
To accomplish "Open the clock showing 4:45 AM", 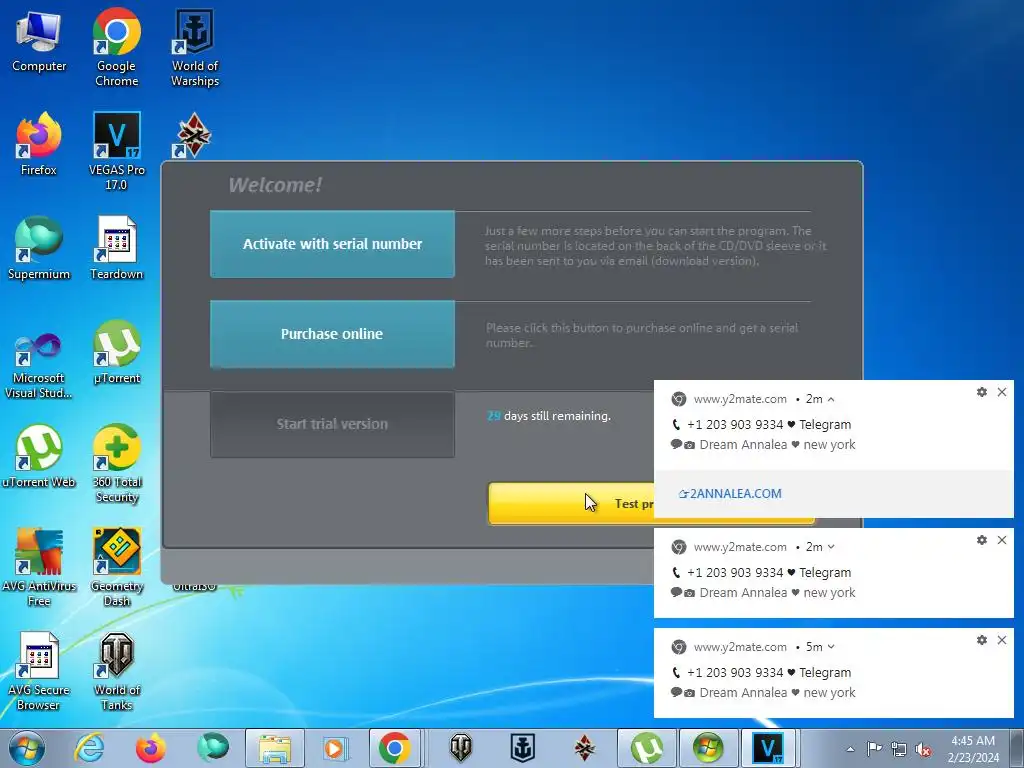I will 973,748.
